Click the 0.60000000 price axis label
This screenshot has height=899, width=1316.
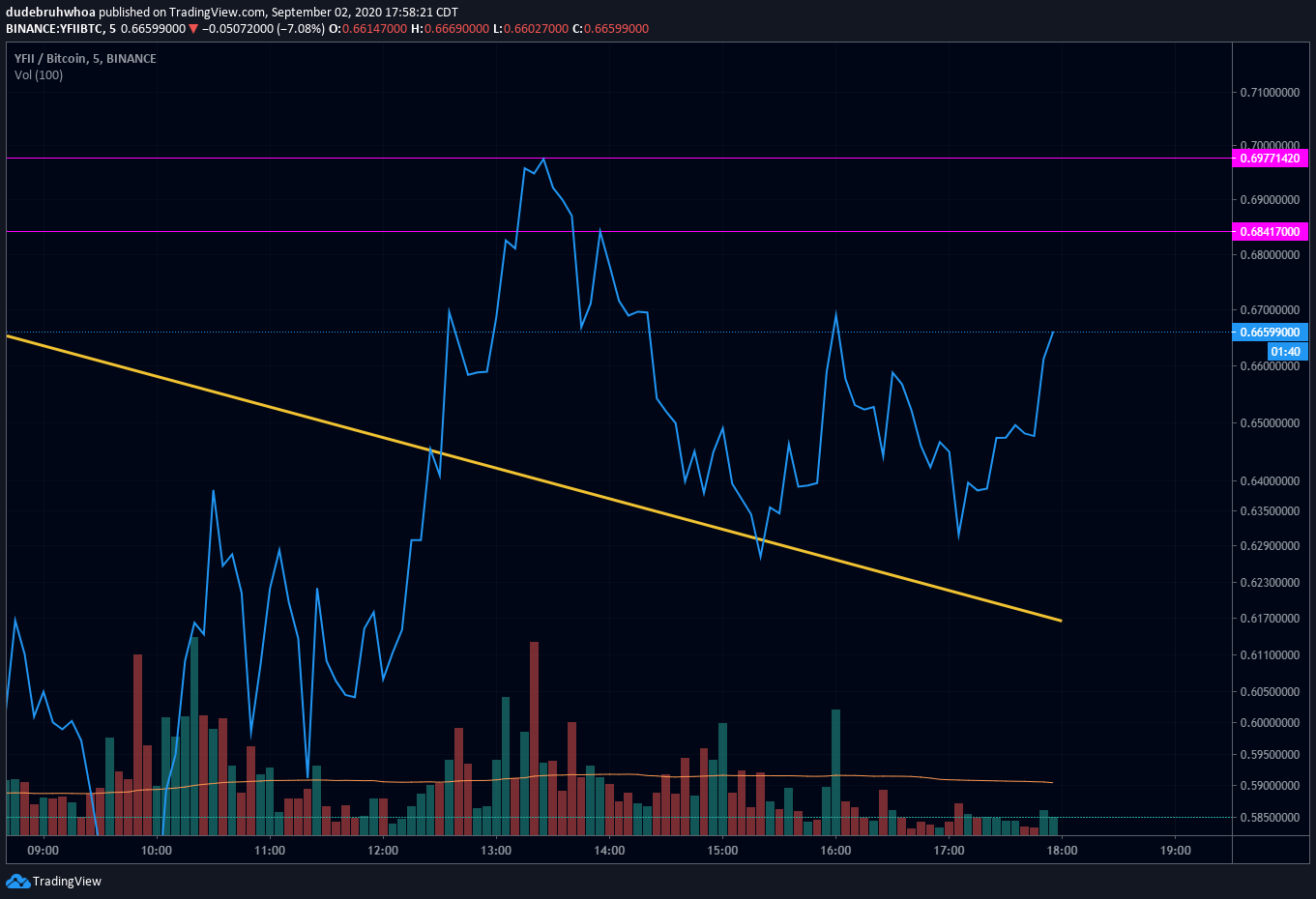1270,723
